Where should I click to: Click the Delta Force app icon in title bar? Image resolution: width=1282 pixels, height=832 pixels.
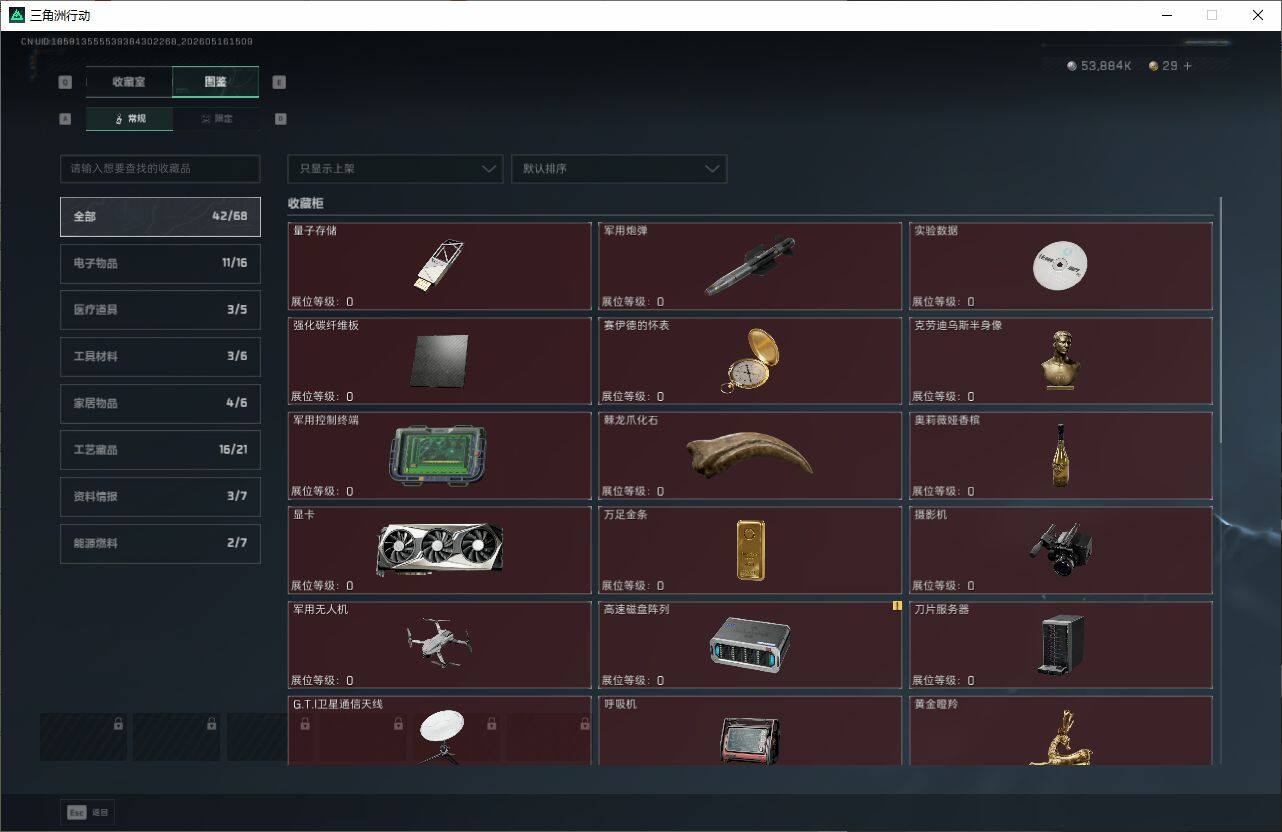17,15
